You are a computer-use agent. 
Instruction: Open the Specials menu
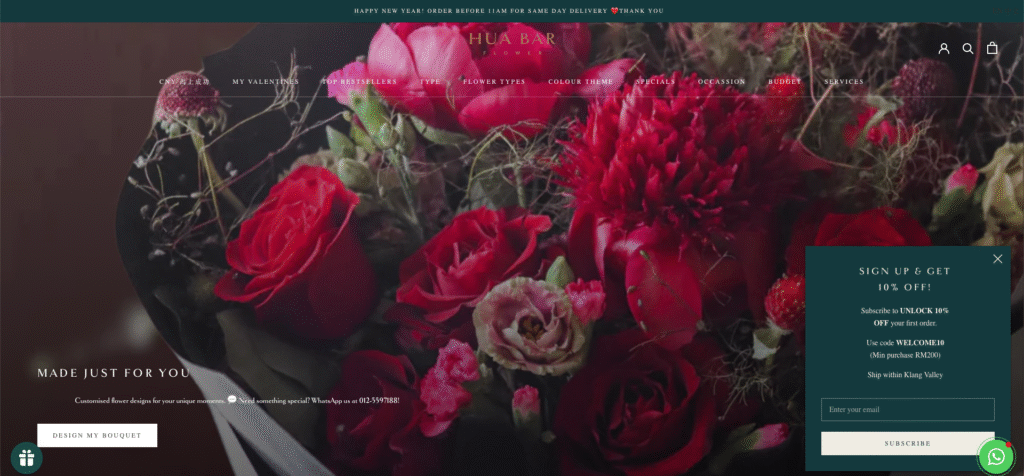pyautogui.click(x=656, y=82)
